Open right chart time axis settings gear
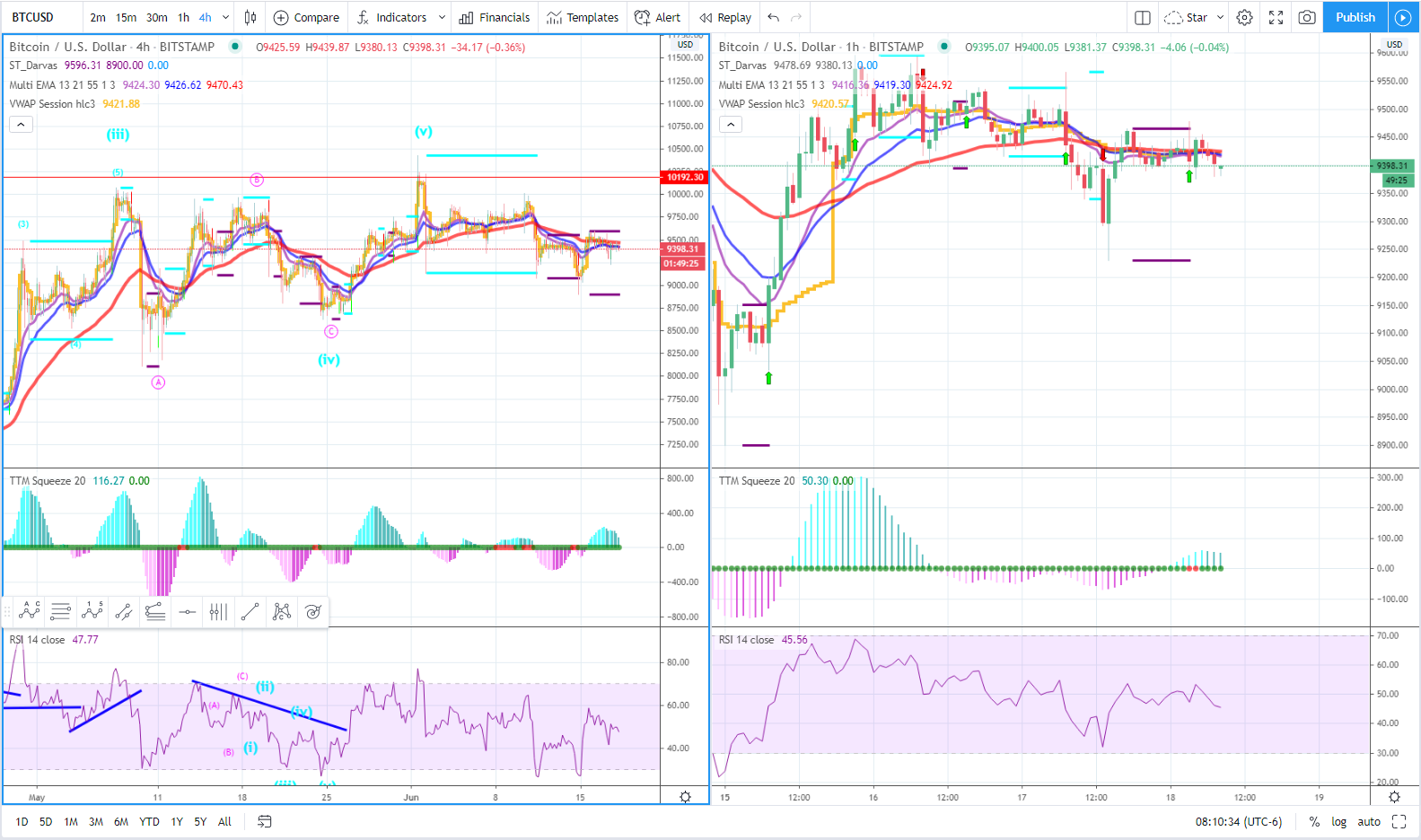This screenshot has width=1421, height=840. pyautogui.click(x=1394, y=797)
